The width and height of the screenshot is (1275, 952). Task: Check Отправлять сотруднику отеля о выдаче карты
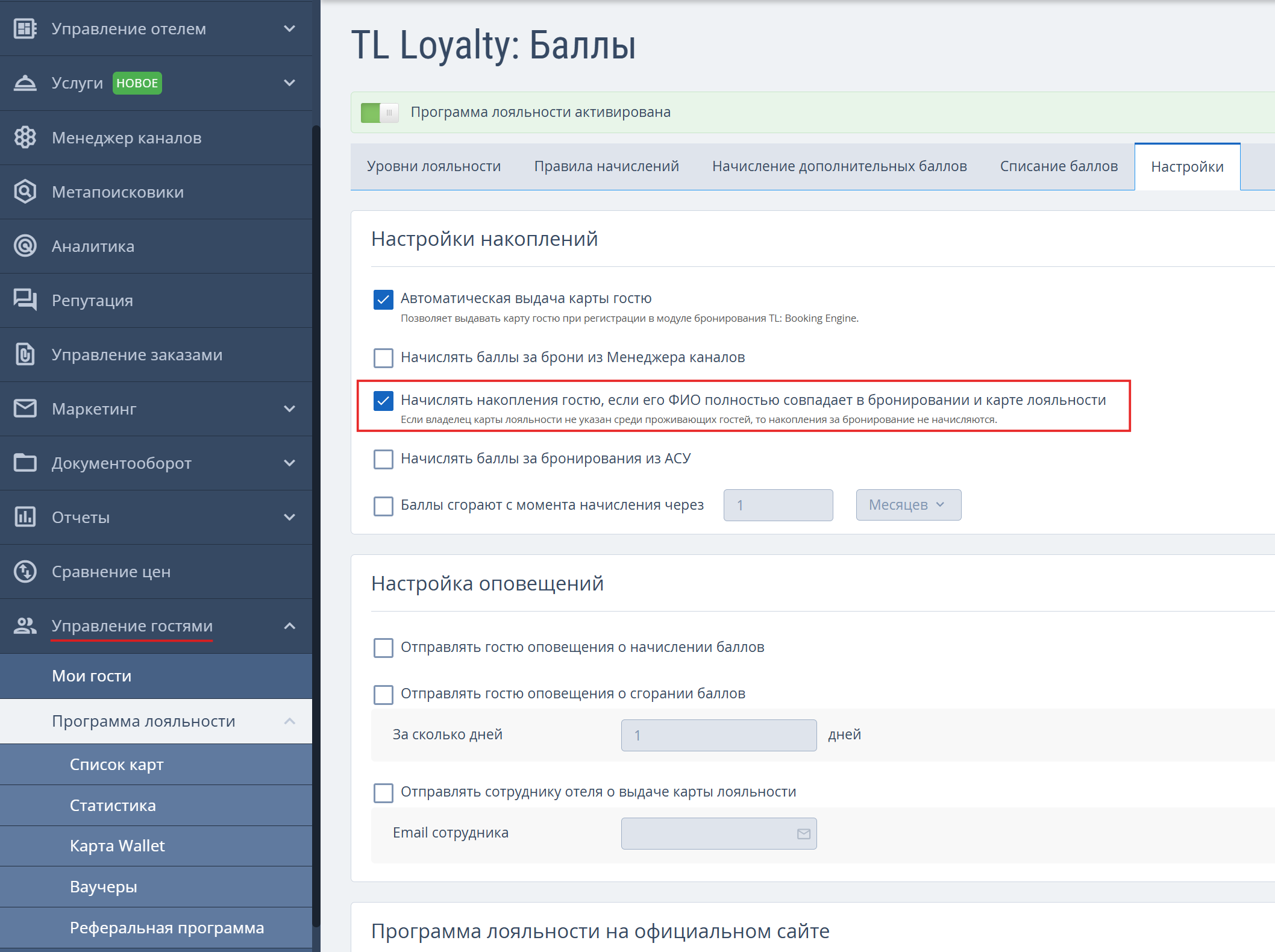383,792
